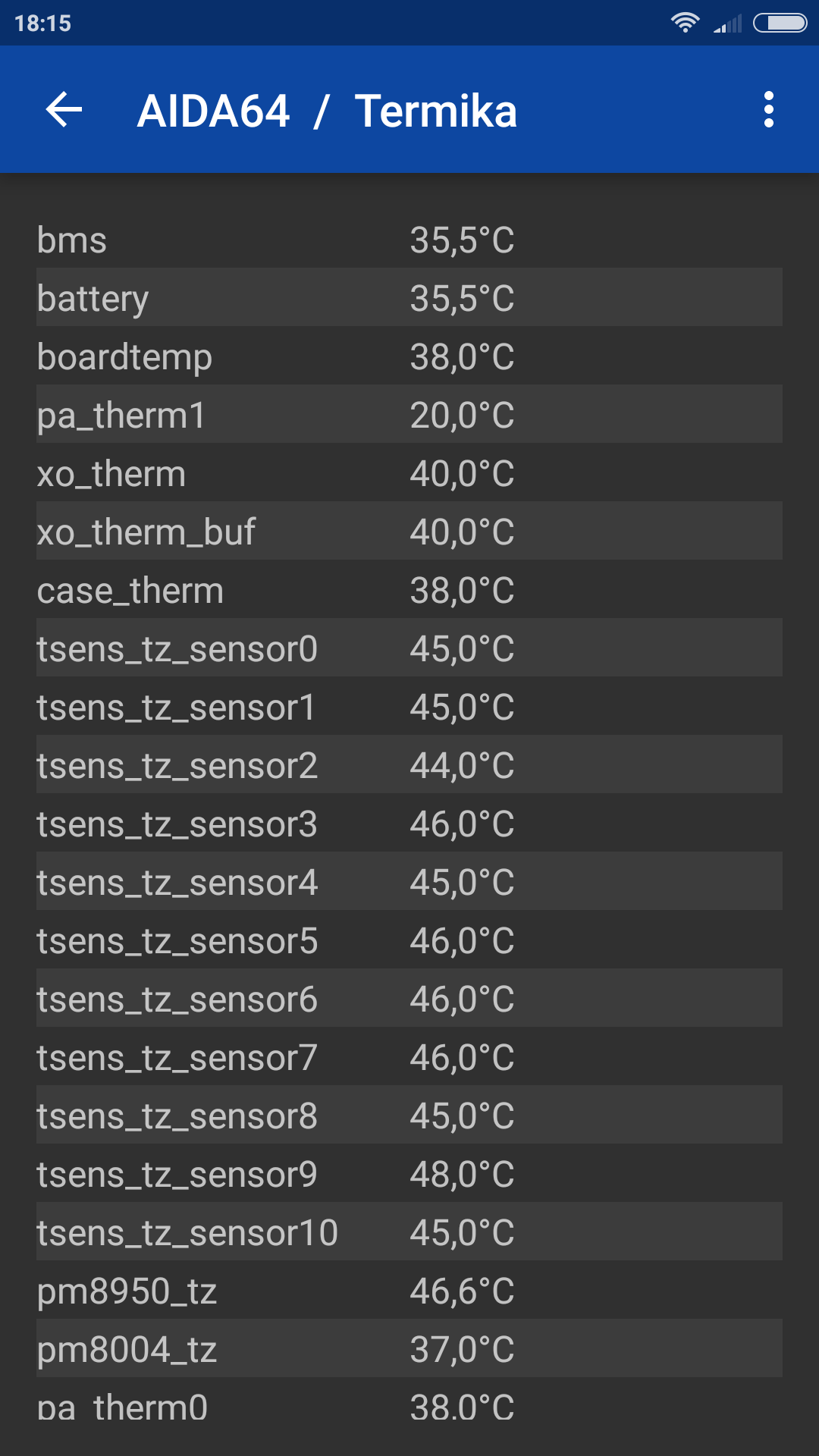Tap the cellular signal strength icon
The width and height of the screenshot is (819, 1456).
point(727,24)
